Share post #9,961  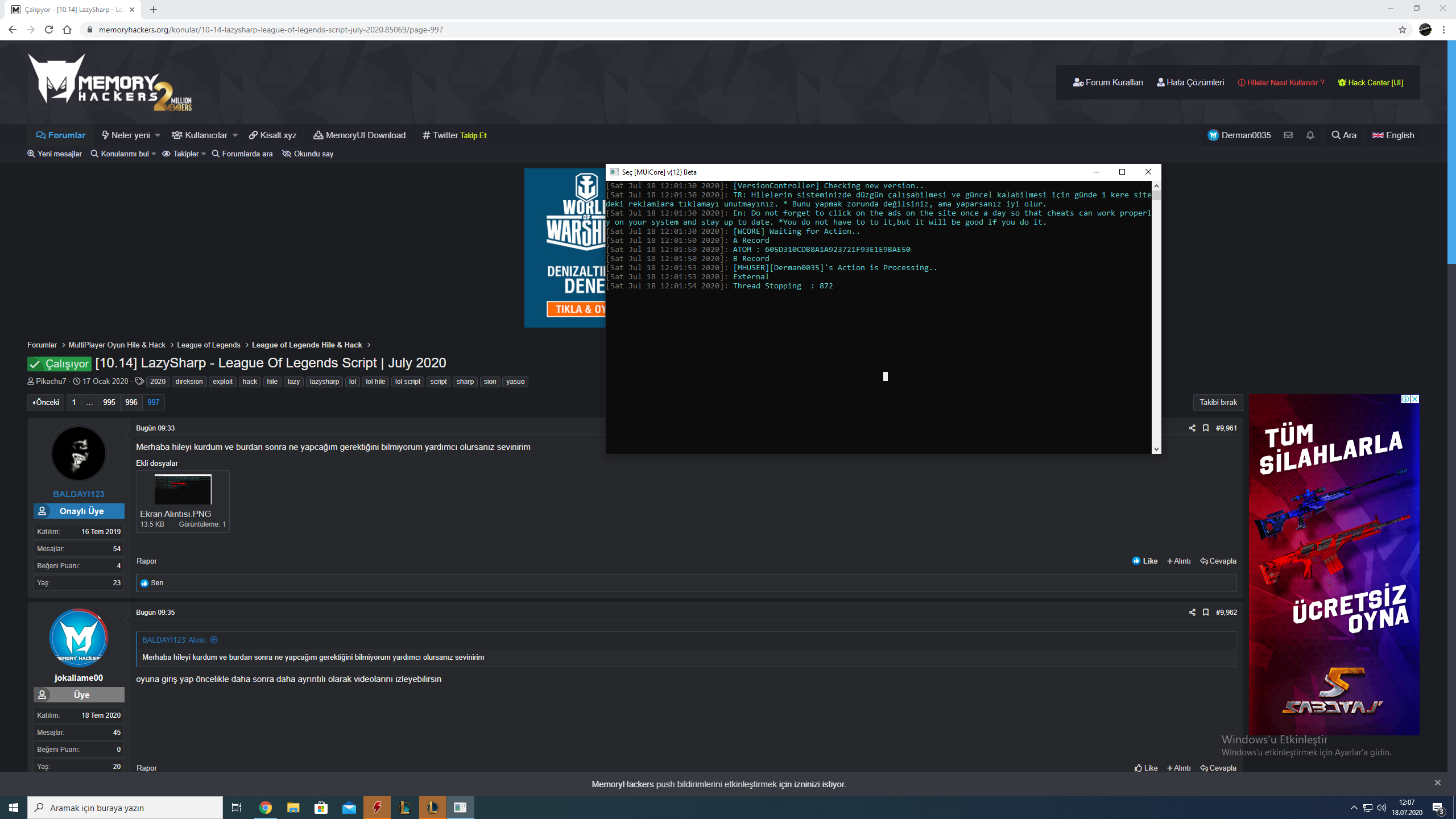[1192, 428]
